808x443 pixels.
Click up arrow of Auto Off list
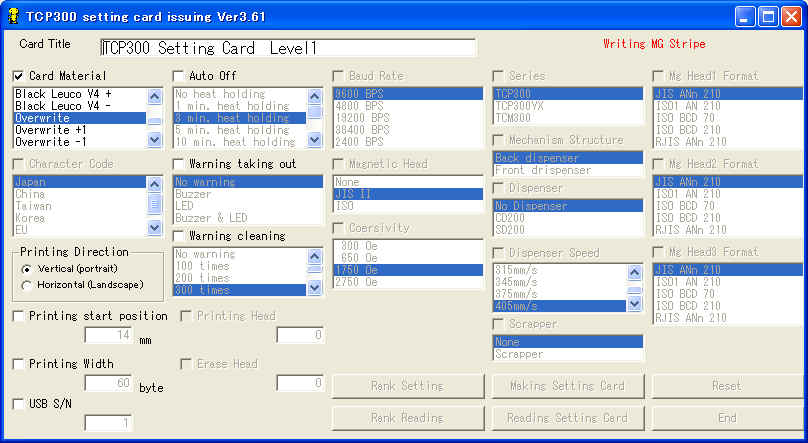314,96
